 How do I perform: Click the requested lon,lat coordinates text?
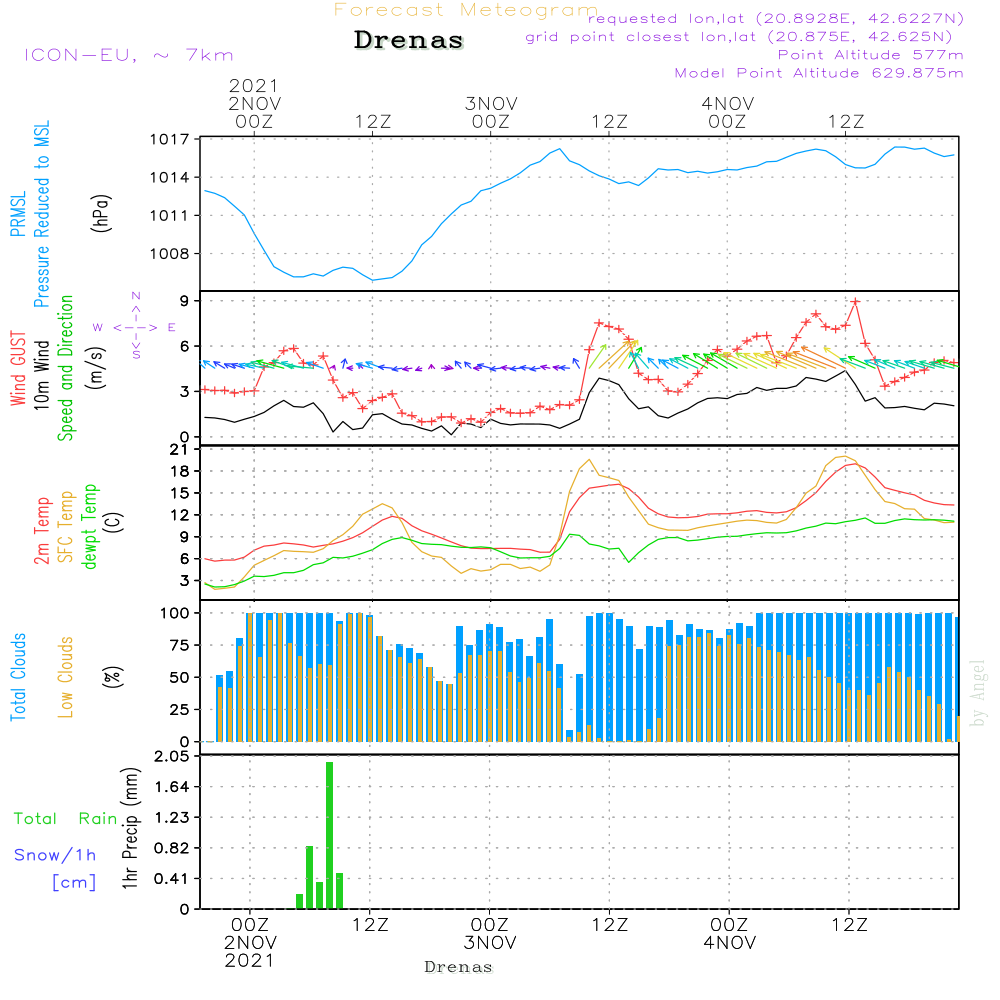776,18
